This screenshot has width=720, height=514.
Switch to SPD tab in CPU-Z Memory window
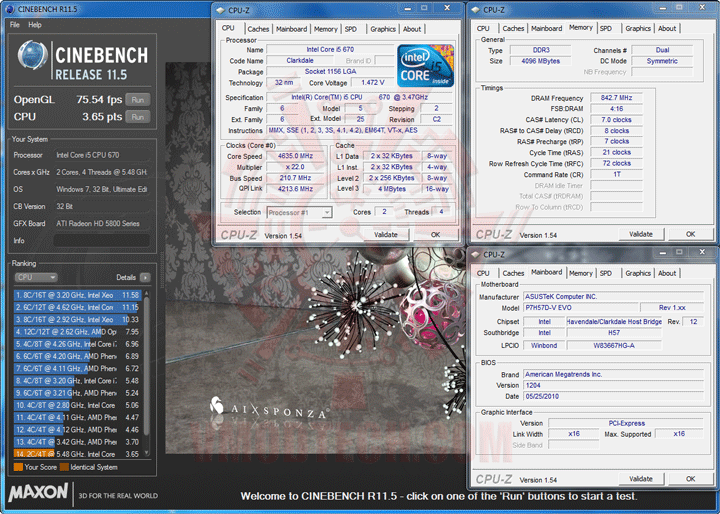(606, 28)
